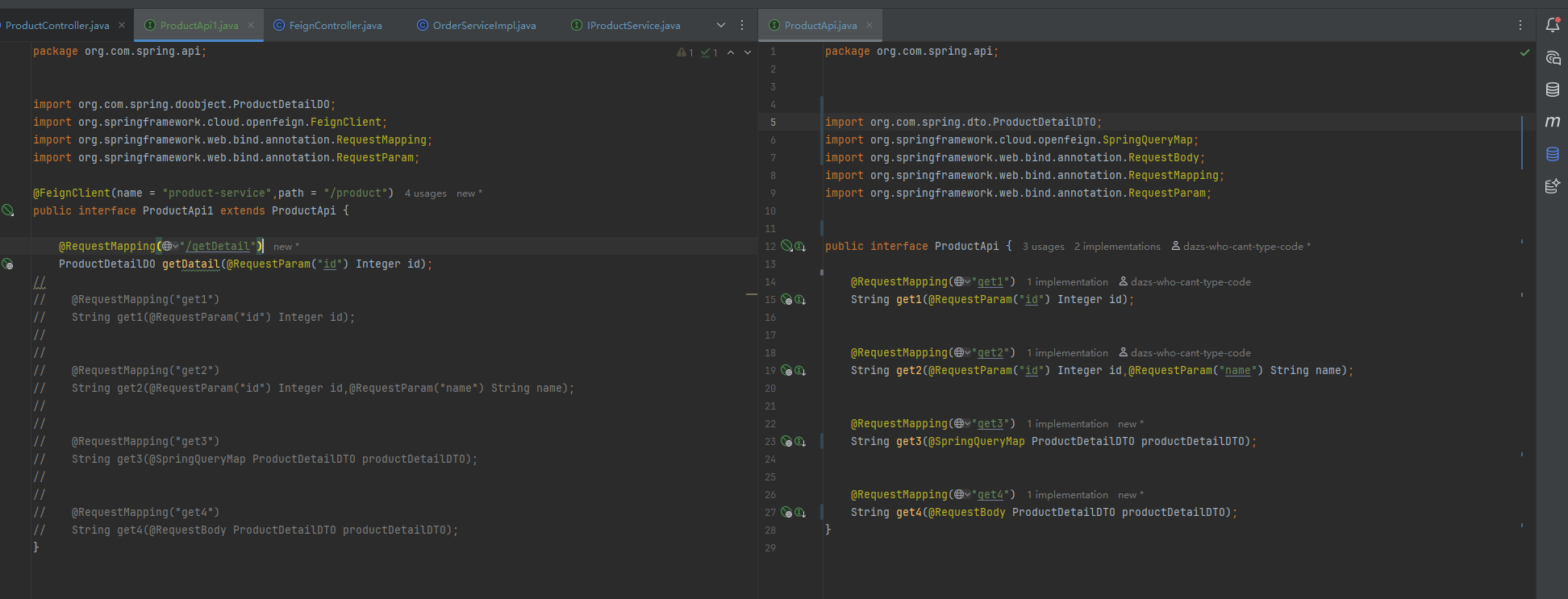Click "1 implementation" hint above get1
The image size is (1568, 599).
[1067, 282]
